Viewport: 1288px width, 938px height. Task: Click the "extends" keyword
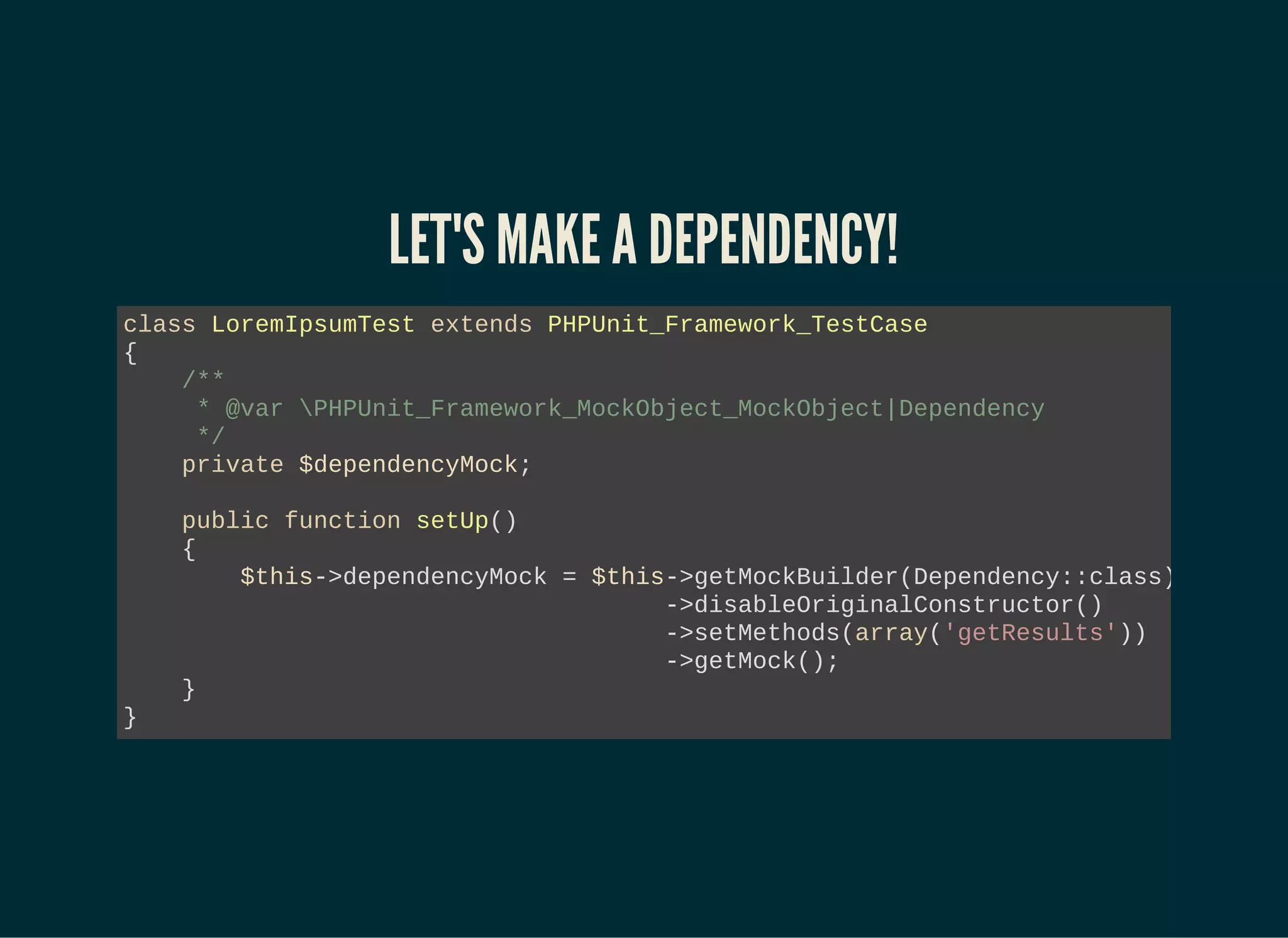tap(481, 324)
